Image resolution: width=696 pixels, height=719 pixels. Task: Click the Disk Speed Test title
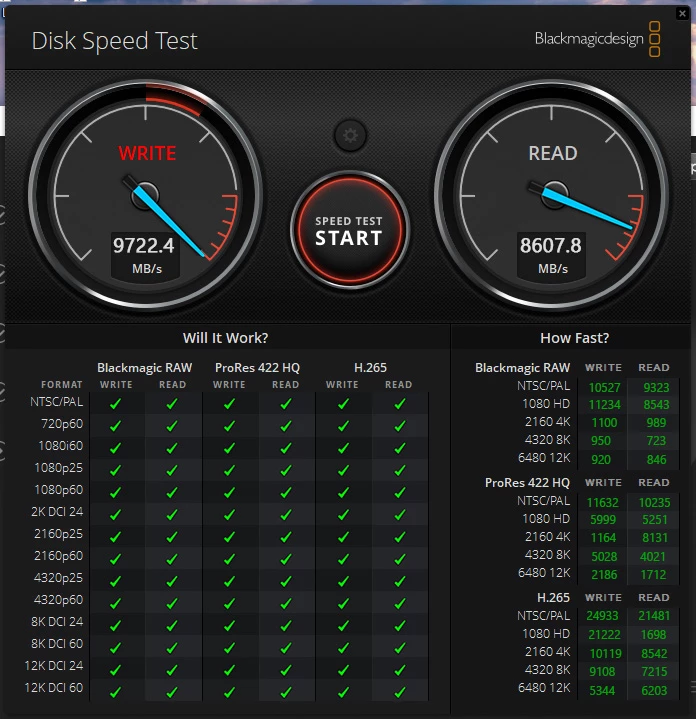[x=114, y=41]
